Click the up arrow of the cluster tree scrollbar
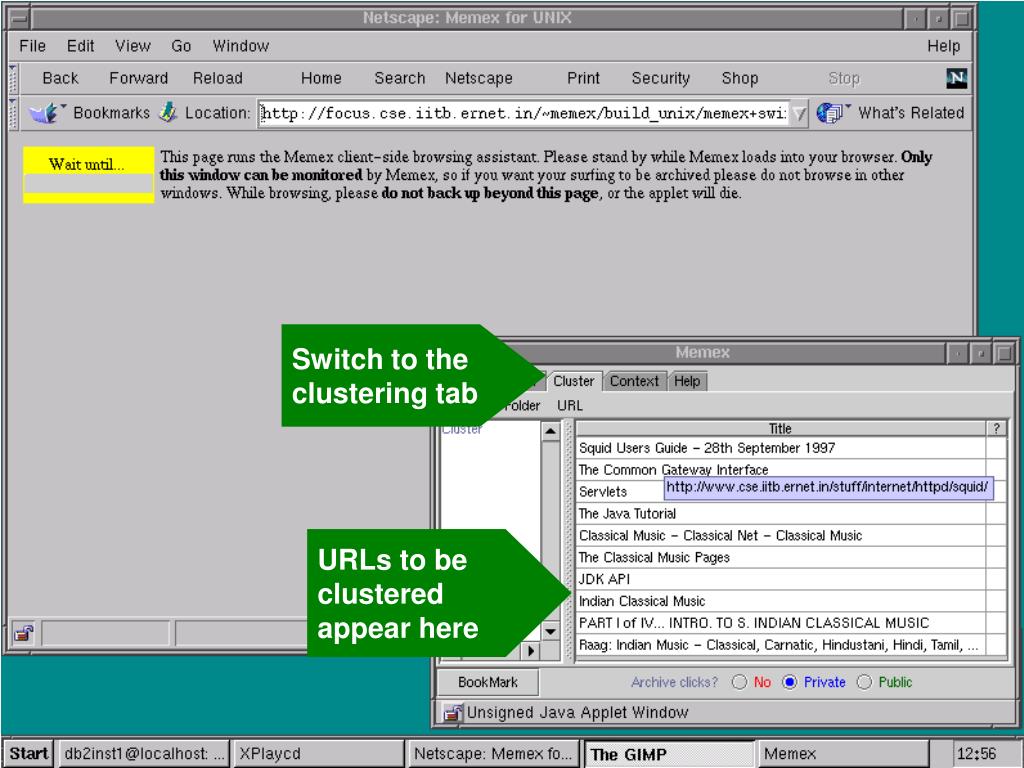Viewport: 1024px width, 768px height. [551, 431]
